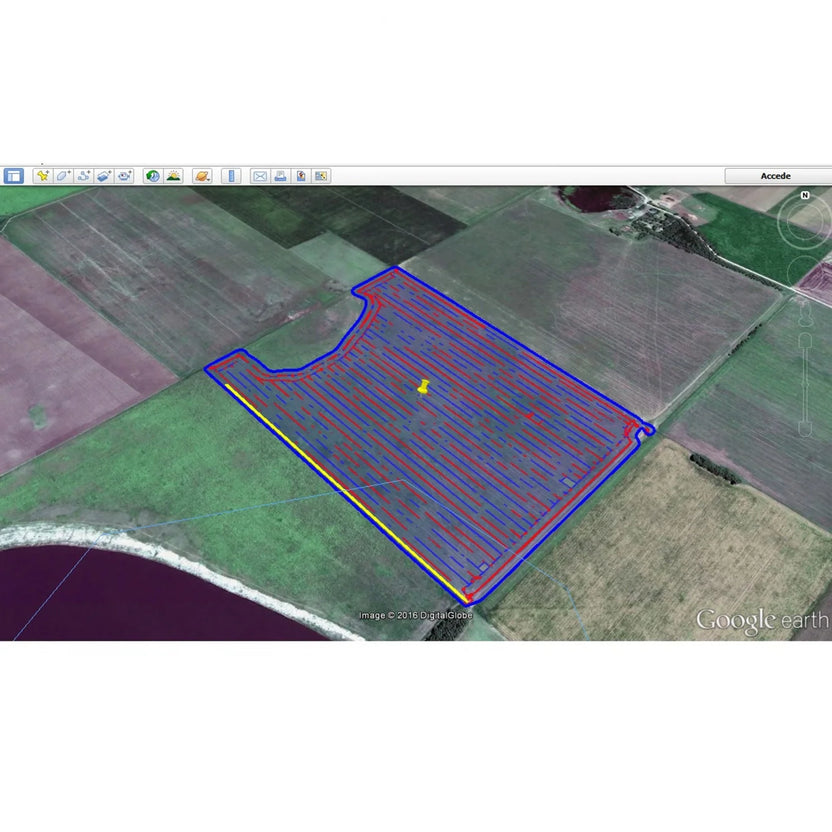The height and width of the screenshot is (832, 832).
Task: Toggle the sidebar panel button
Action: click(14, 176)
